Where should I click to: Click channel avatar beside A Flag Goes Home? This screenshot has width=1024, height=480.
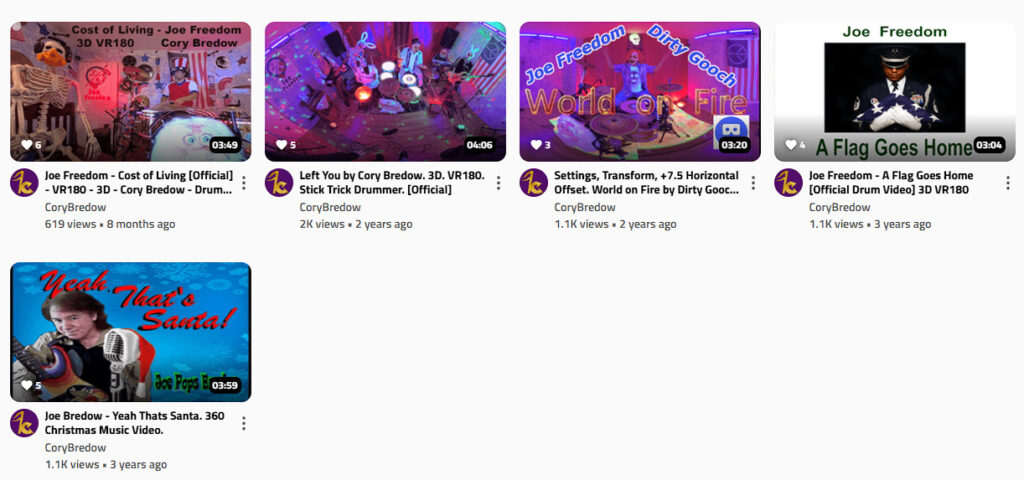pos(788,182)
